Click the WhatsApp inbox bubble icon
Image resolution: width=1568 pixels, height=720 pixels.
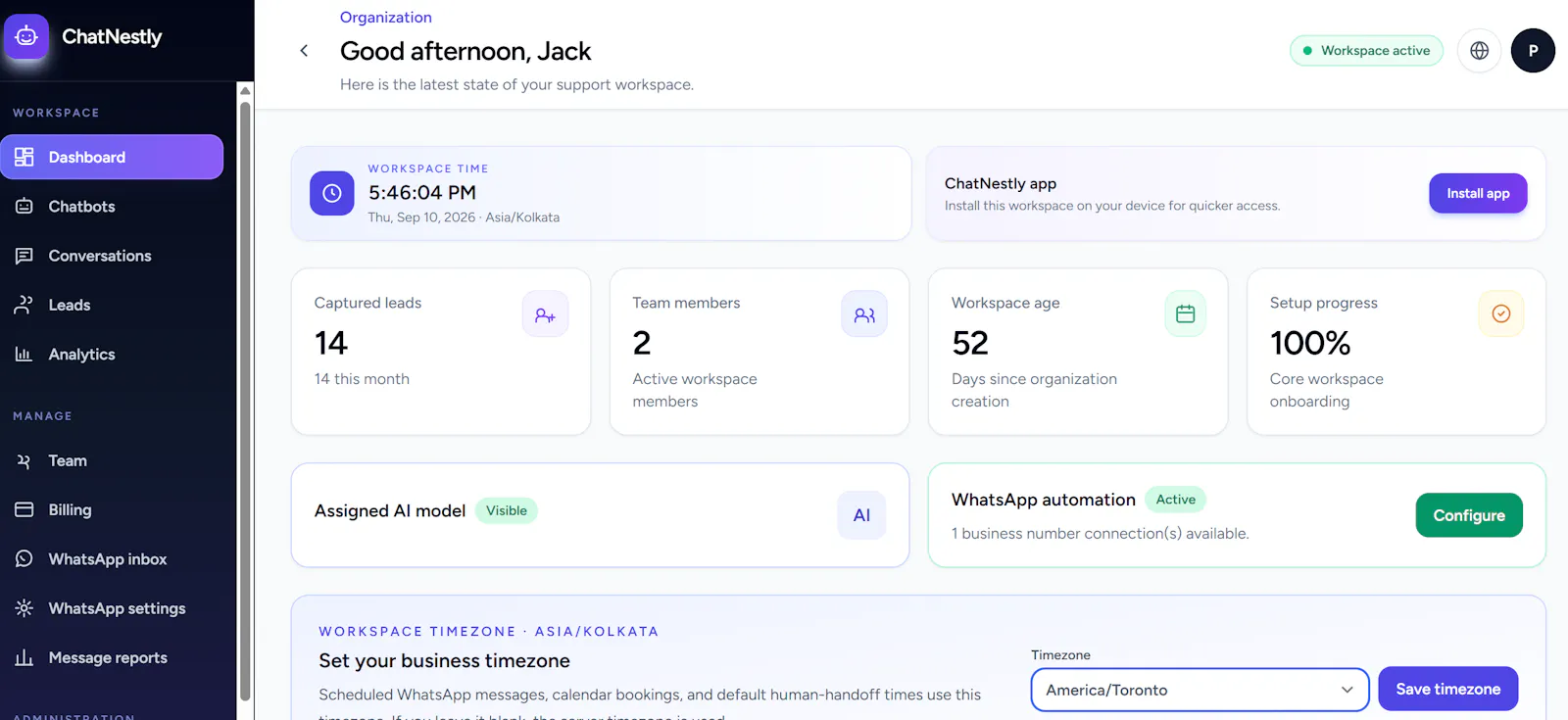24,559
